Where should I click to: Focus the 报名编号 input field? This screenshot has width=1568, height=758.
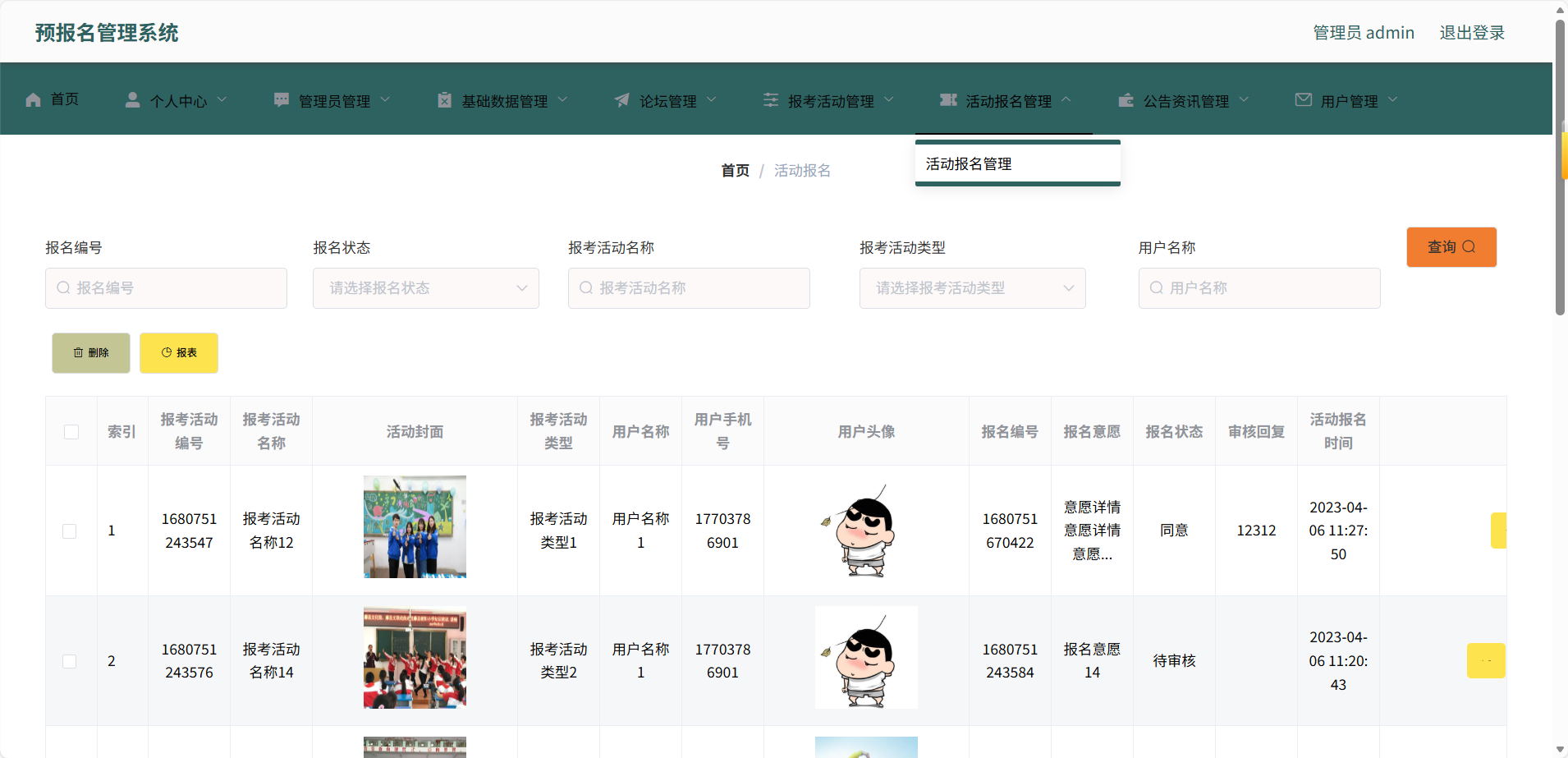pyautogui.click(x=166, y=288)
